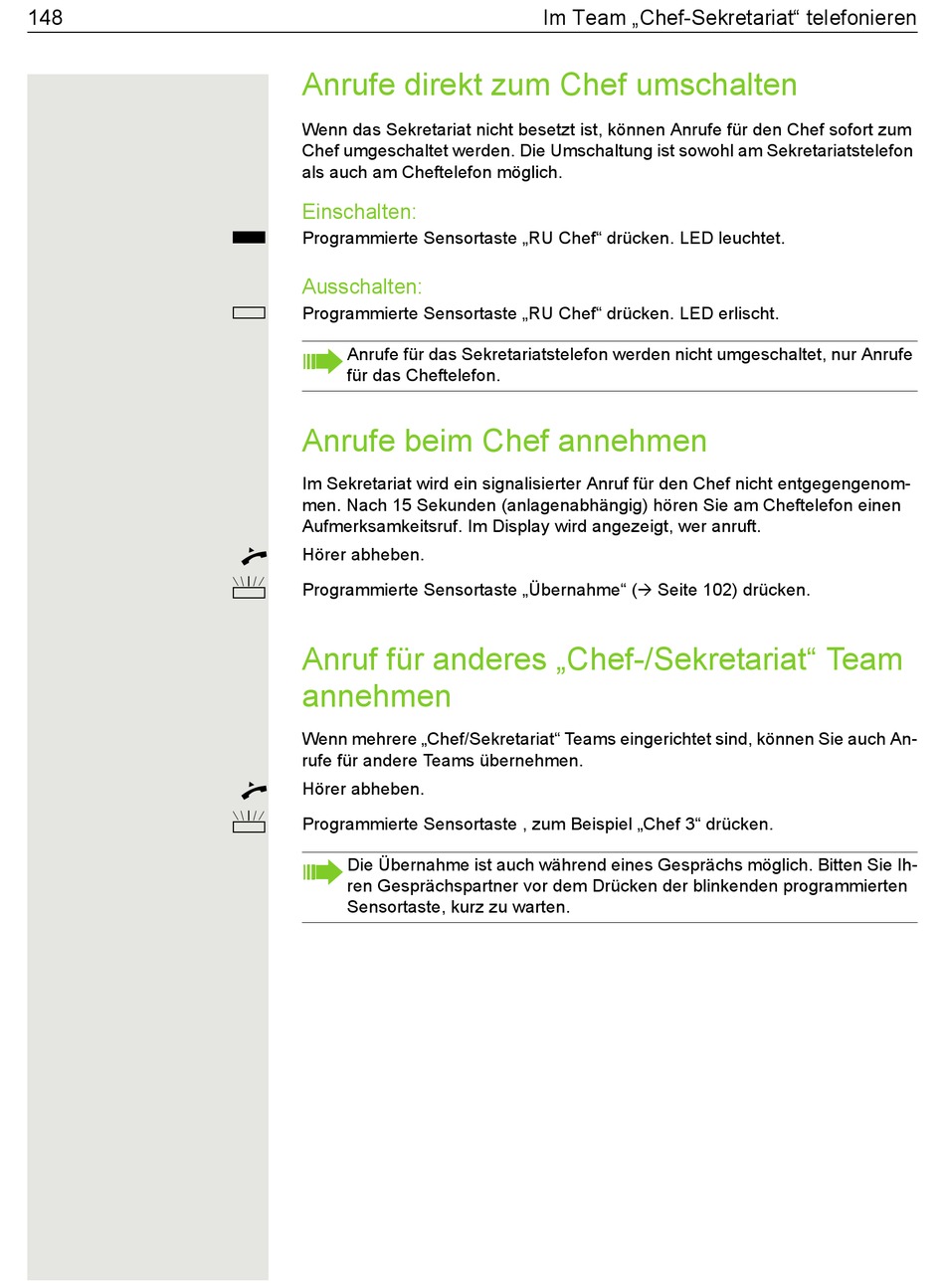Click the unlit empty sensor key icon
The width and height of the screenshot is (945, 1288).
(249, 313)
